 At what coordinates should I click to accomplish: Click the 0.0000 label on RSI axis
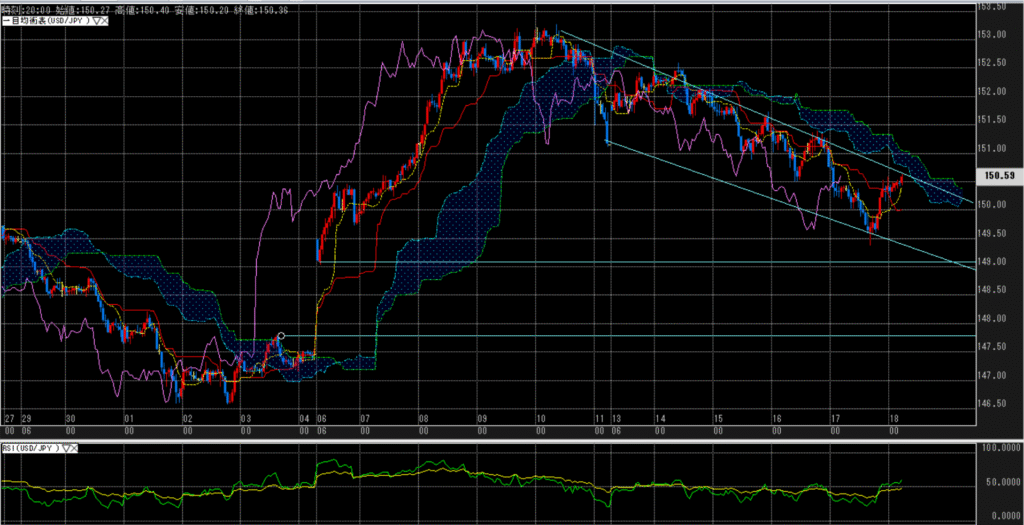1001,514
